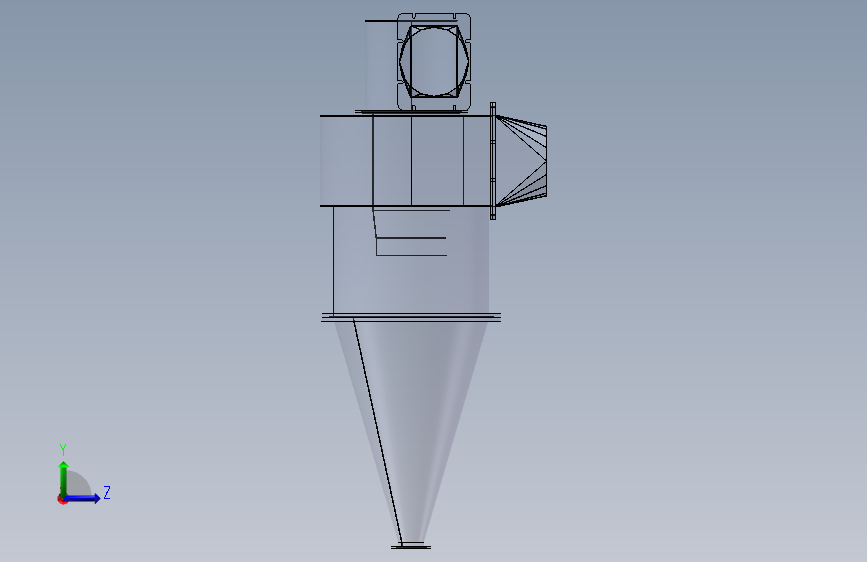Select the rectangular inlet duct section
867x562 pixels.
coord(405,160)
